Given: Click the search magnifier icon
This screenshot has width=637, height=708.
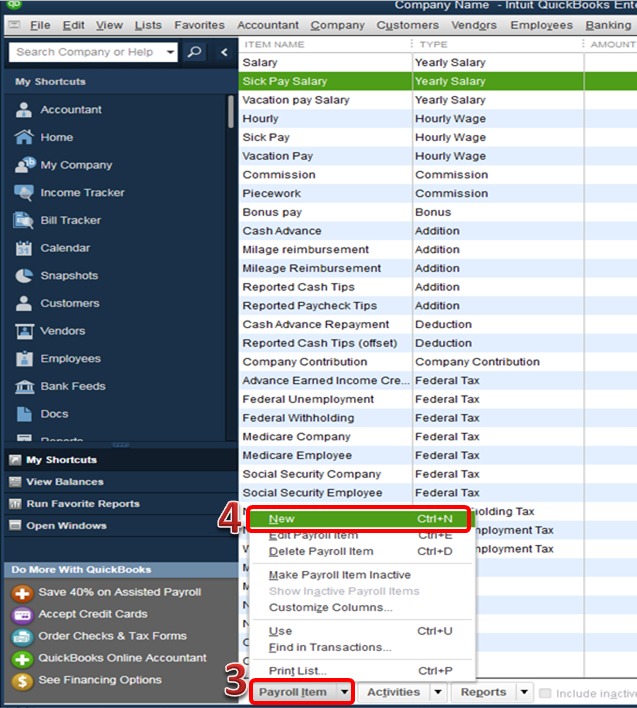Looking at the screenshot, I should 195,52.
